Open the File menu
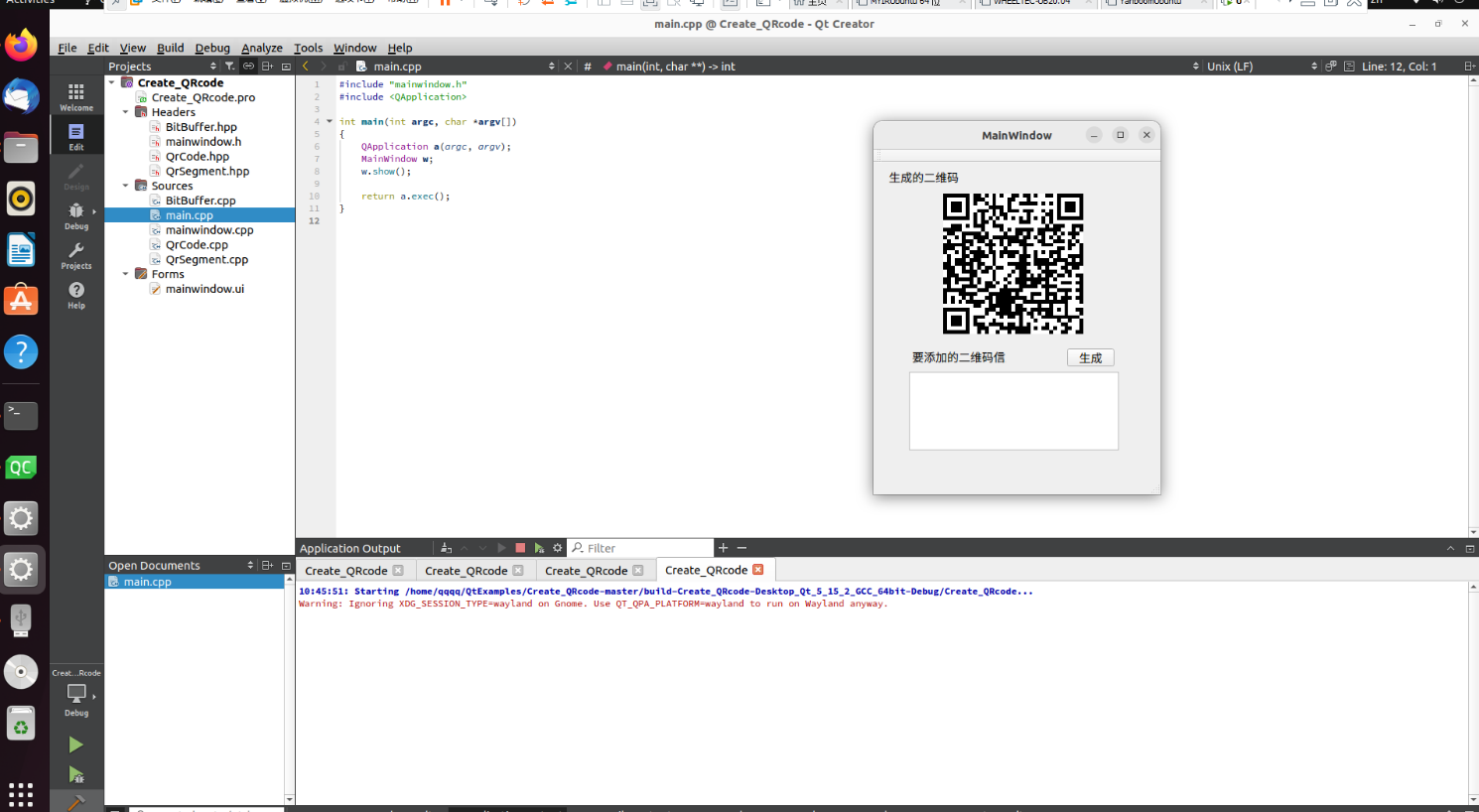The width and height of the screenshot is (1479, 812). [x=67, y=48]
